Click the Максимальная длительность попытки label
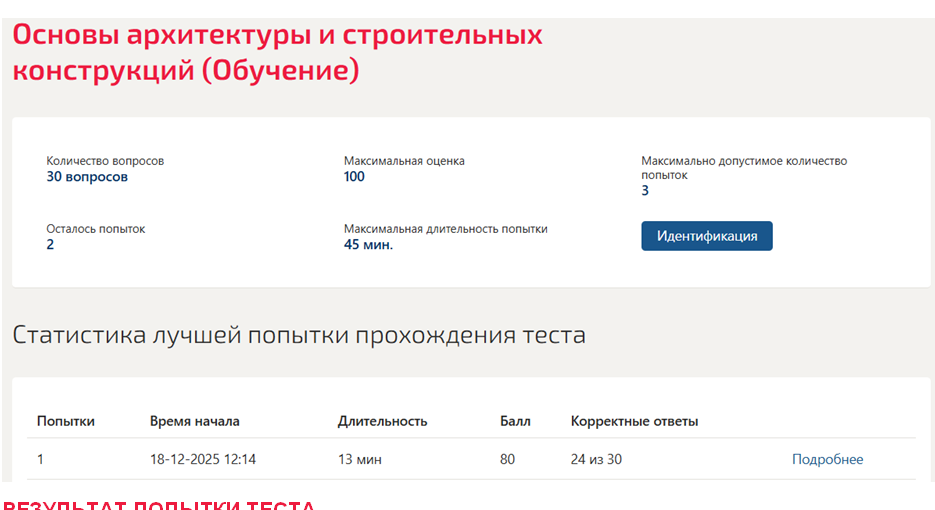The height and width of the screenshot is (510, 935). (445, 229)
